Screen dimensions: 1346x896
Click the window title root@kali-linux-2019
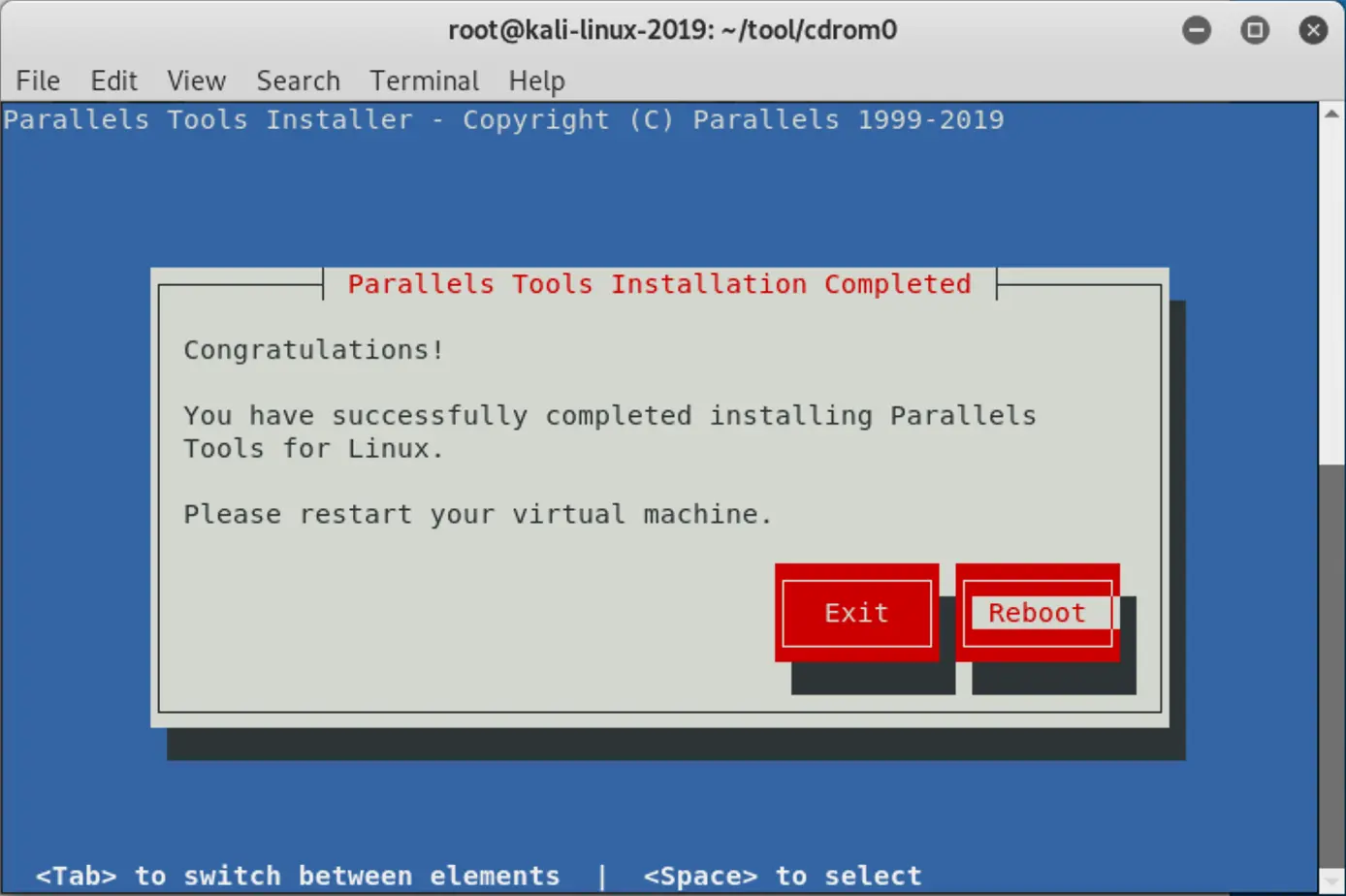[672, 30]
